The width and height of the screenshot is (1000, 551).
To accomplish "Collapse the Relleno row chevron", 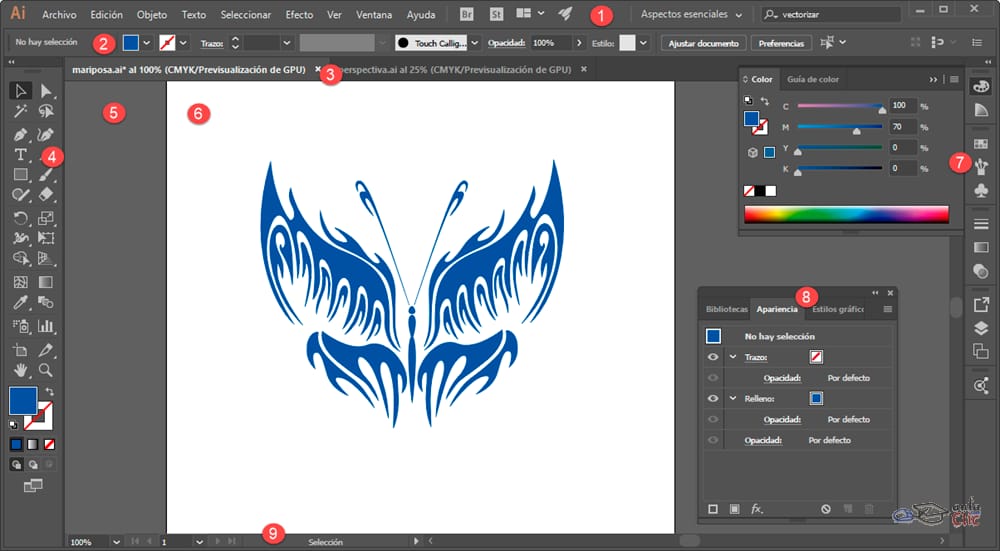I will [x=733, y=399].
